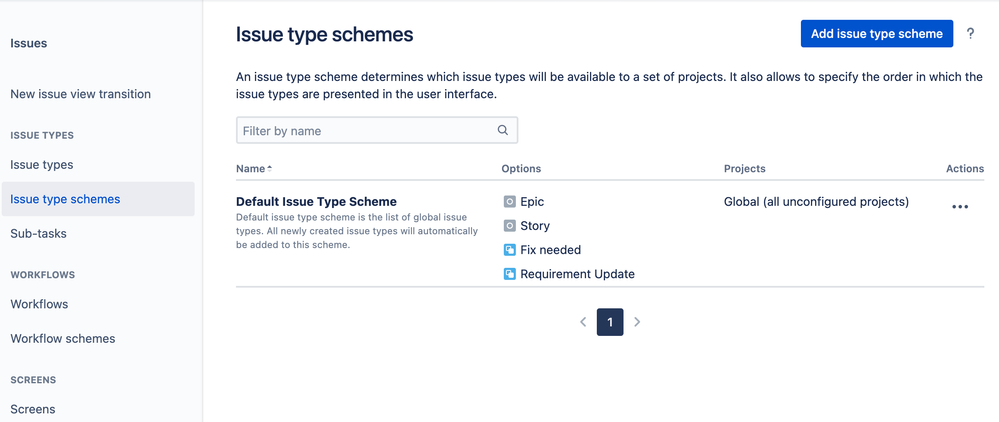
Task: Click Add issue type scheme button
Action: [x=877, y=34]
